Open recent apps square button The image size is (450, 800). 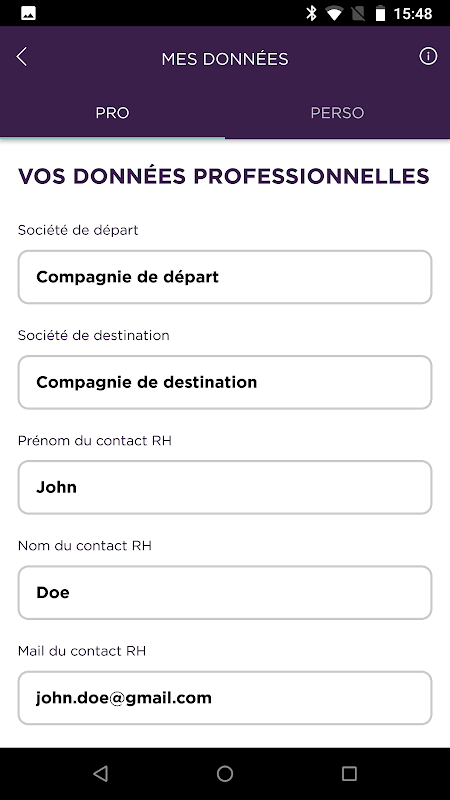[349, 773]
